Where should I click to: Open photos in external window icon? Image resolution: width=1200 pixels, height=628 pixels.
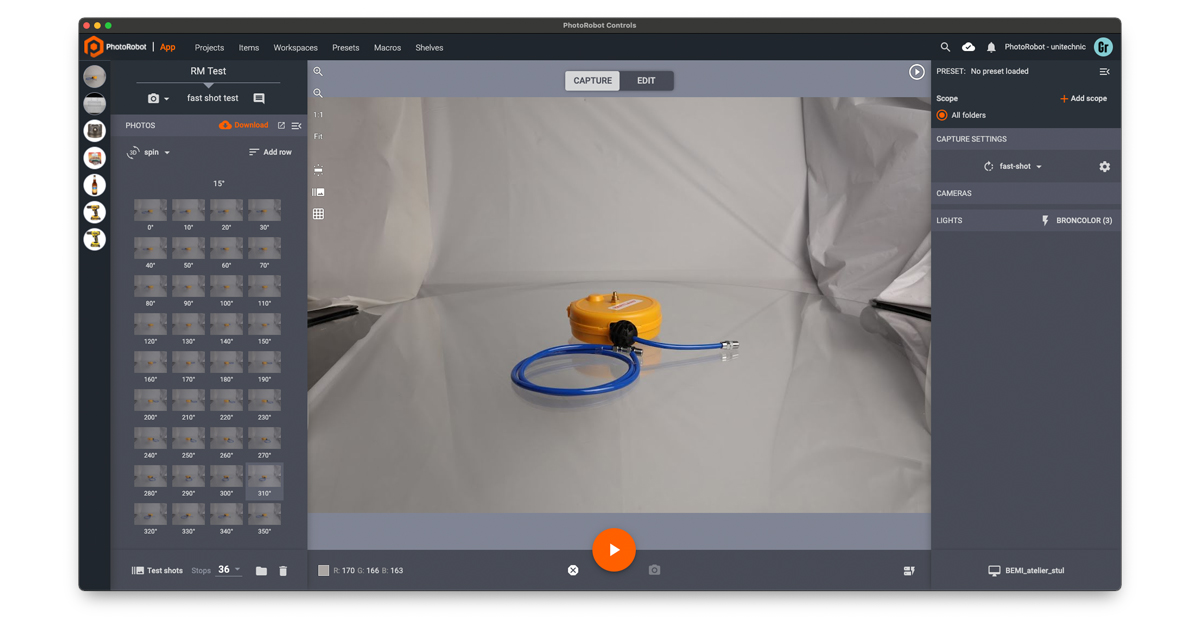pyautogui.click(x=281, y=126)
